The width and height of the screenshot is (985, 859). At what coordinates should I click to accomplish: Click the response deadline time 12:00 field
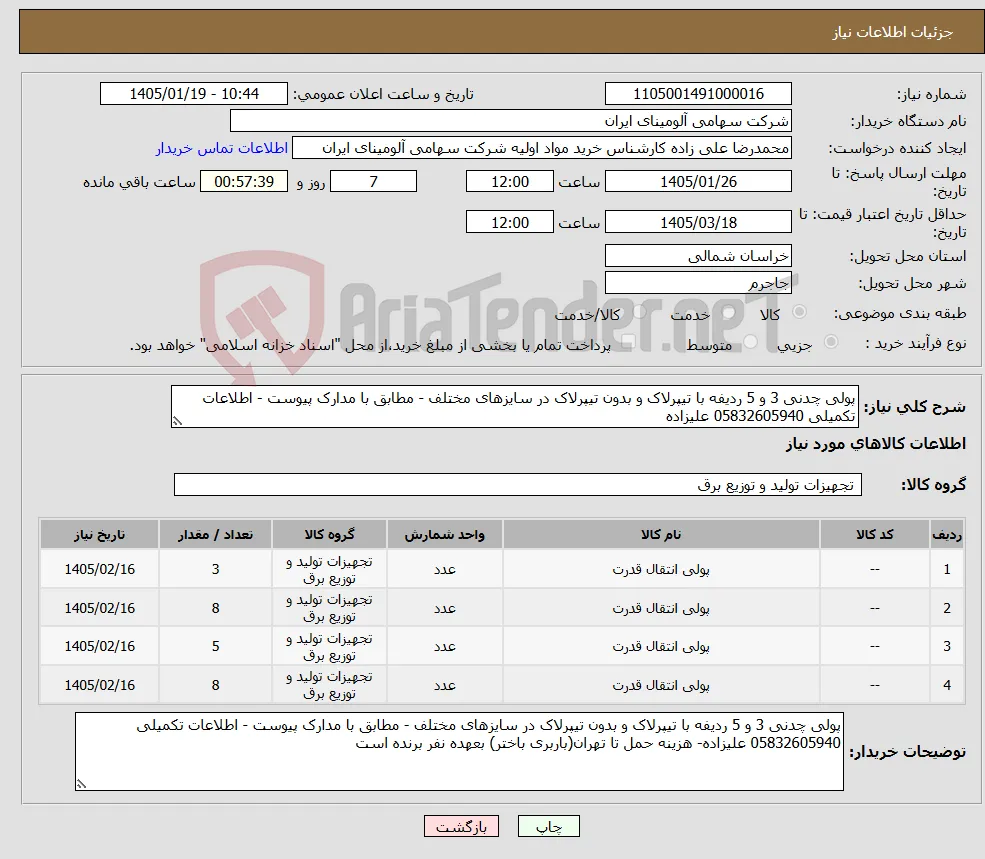pyautogui.click(x=509, y=182)
